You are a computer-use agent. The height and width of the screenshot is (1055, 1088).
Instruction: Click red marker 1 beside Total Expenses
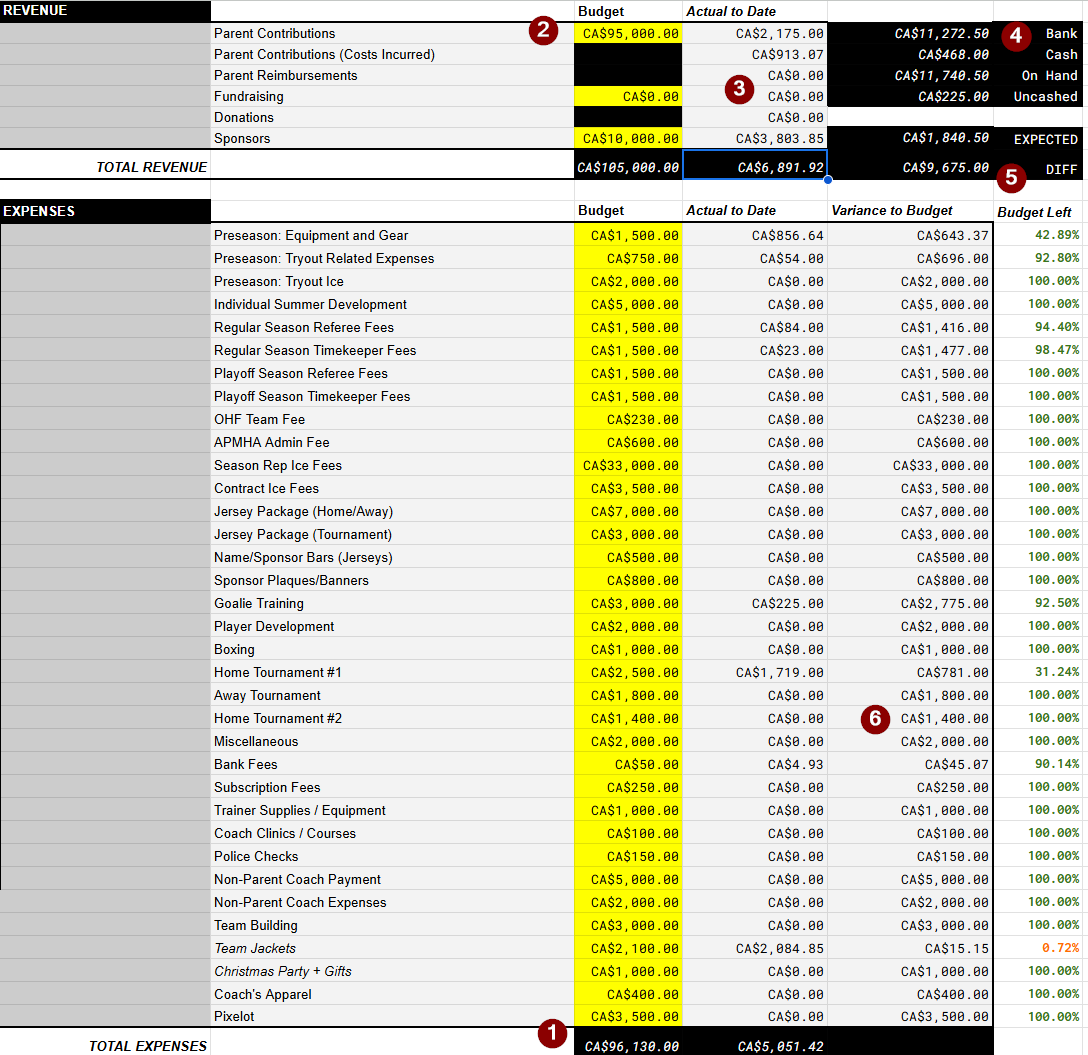pyautogui.click(x=552, y=1034)
